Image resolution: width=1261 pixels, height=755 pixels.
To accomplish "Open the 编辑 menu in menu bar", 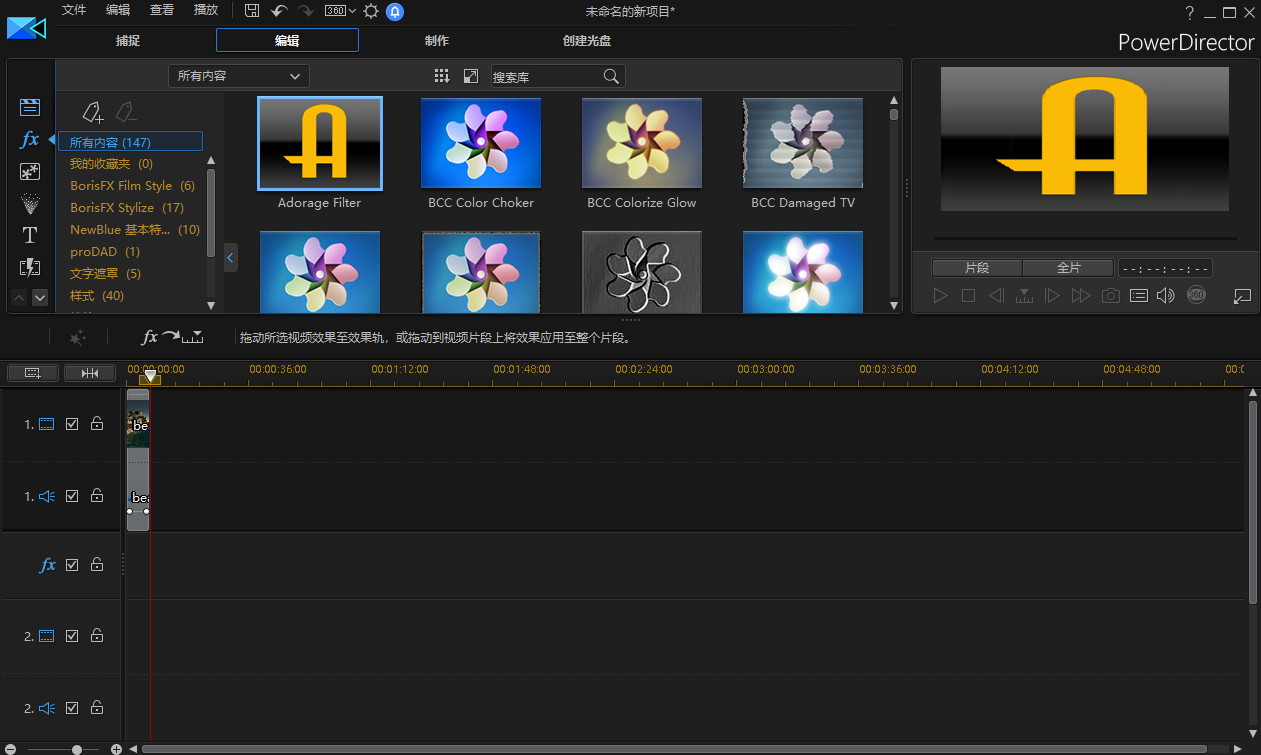I will (x=118, y=10).
